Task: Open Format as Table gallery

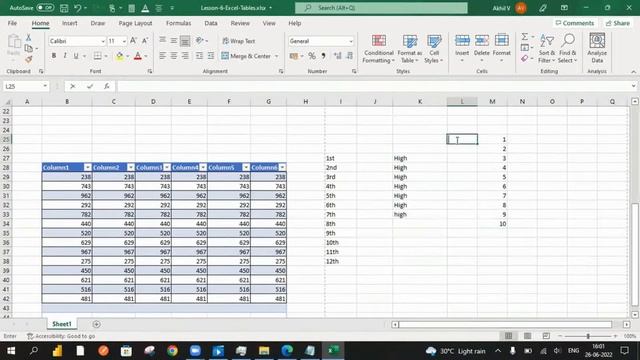Action: 409,49
